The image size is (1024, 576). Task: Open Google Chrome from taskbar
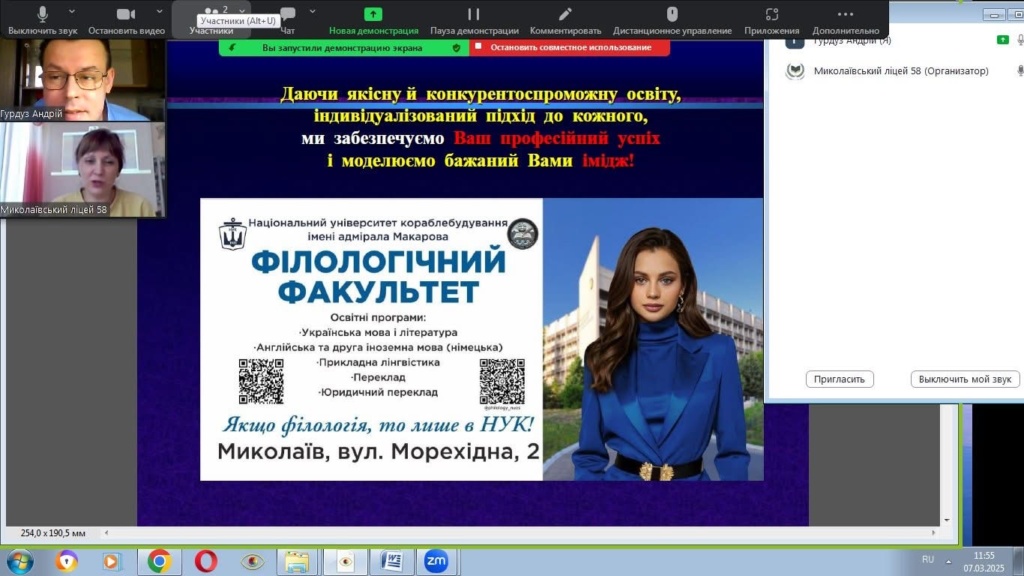(159, 562)
